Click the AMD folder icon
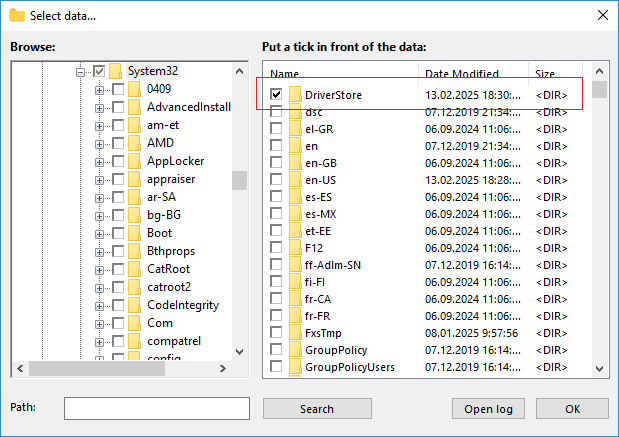619x437 pixels. coord(134,143)
